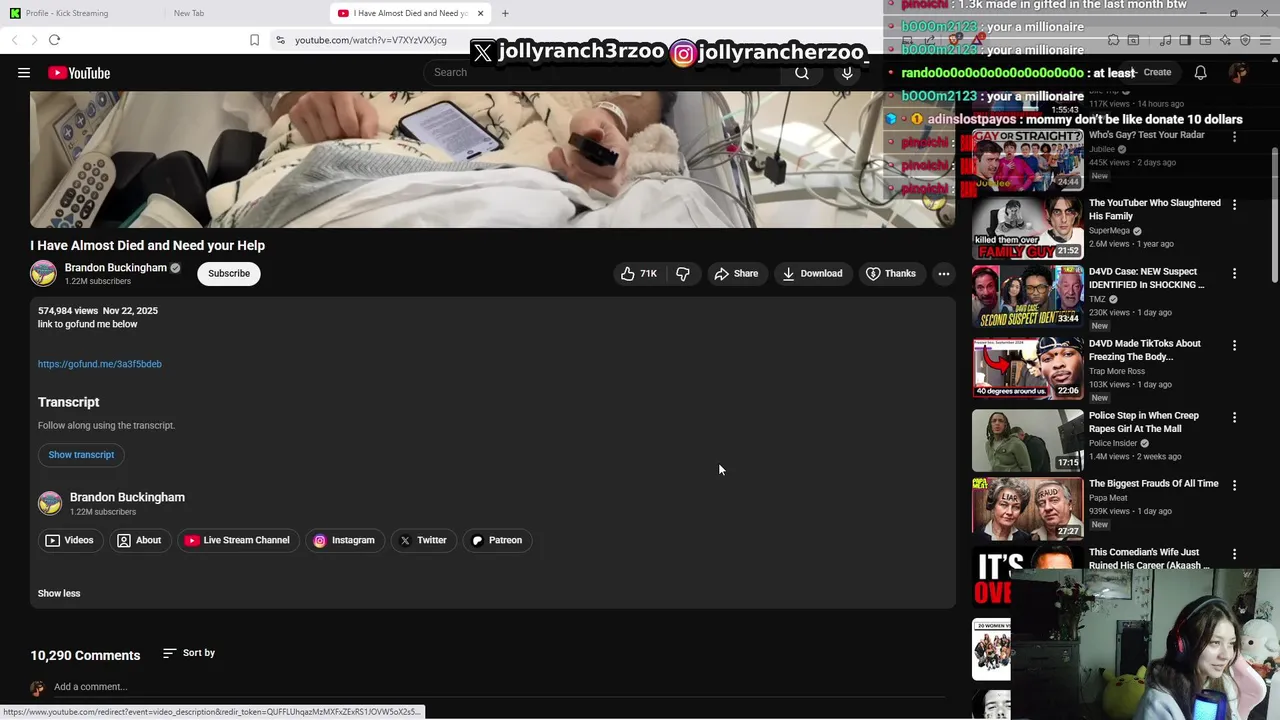The height and width of the screenshot is (720, 1280).
Task: Focus the YouTube search field
Action: tap(600, 72)
